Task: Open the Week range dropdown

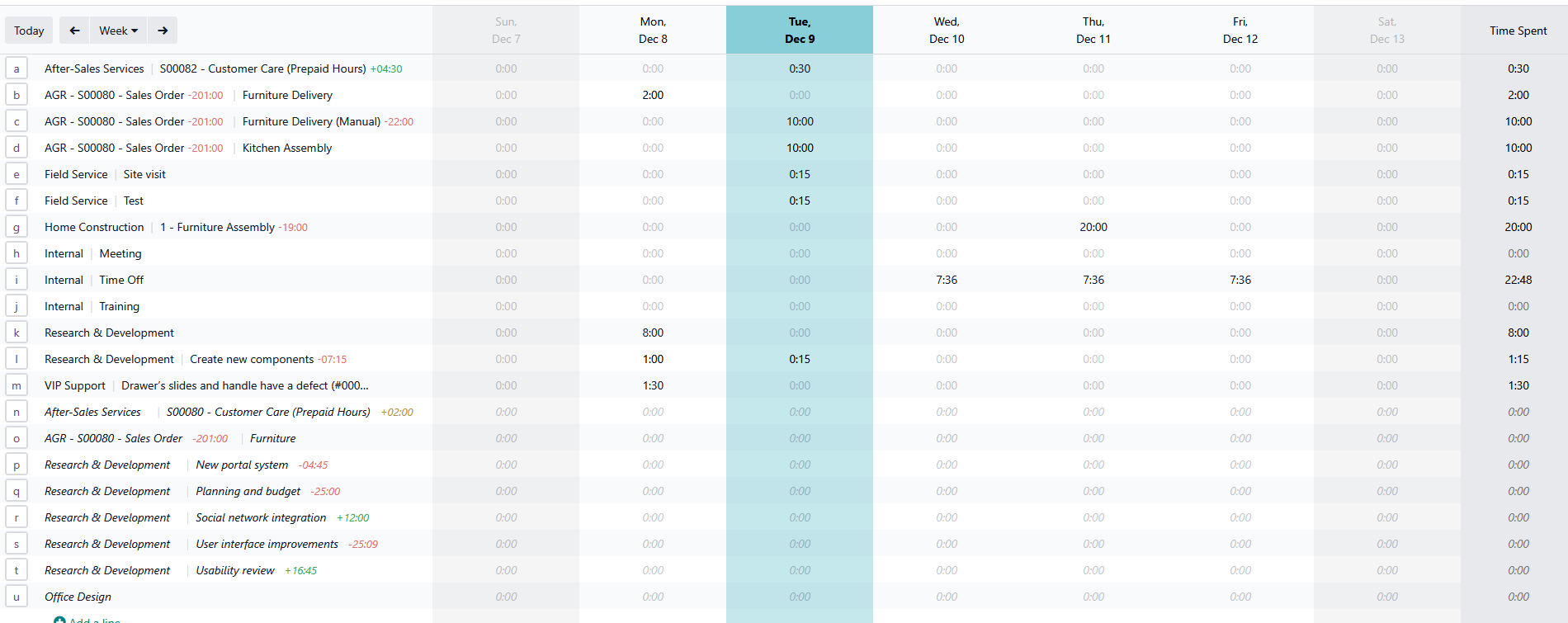Action: [x=118, y=31]
